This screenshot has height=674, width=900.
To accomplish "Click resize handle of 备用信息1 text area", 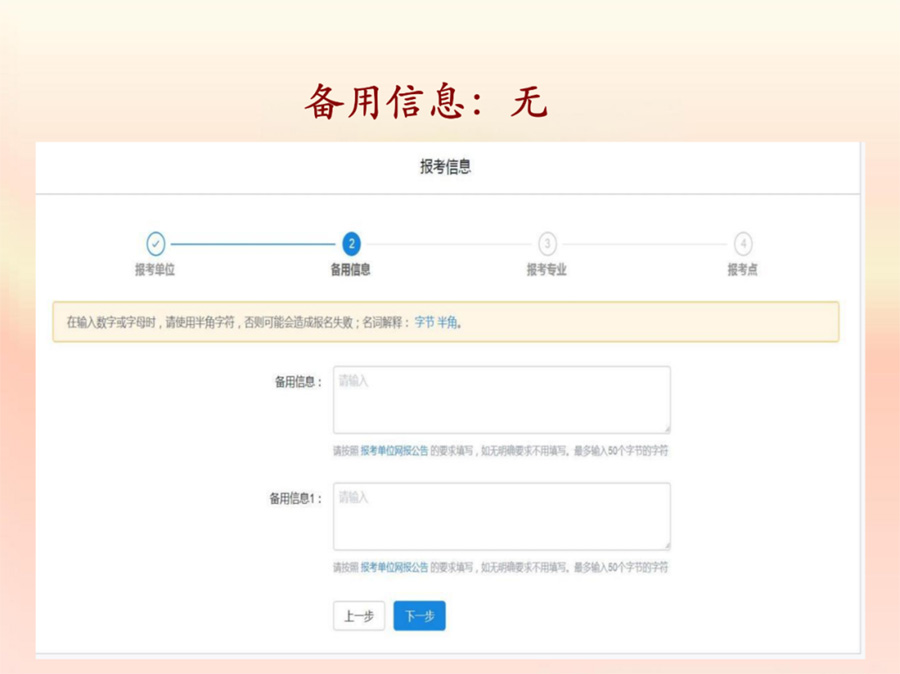I will click(665, 545).
